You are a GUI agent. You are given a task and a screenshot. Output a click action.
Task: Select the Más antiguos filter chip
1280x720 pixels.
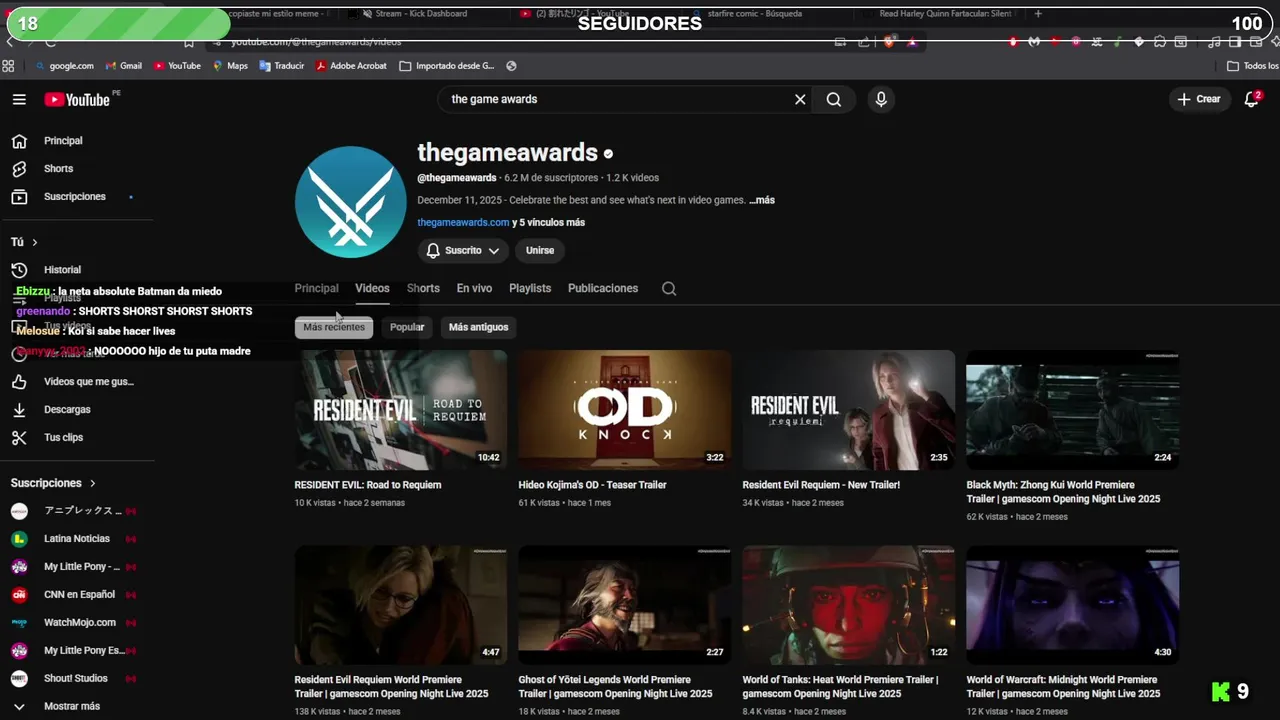[x=479, y=327]
